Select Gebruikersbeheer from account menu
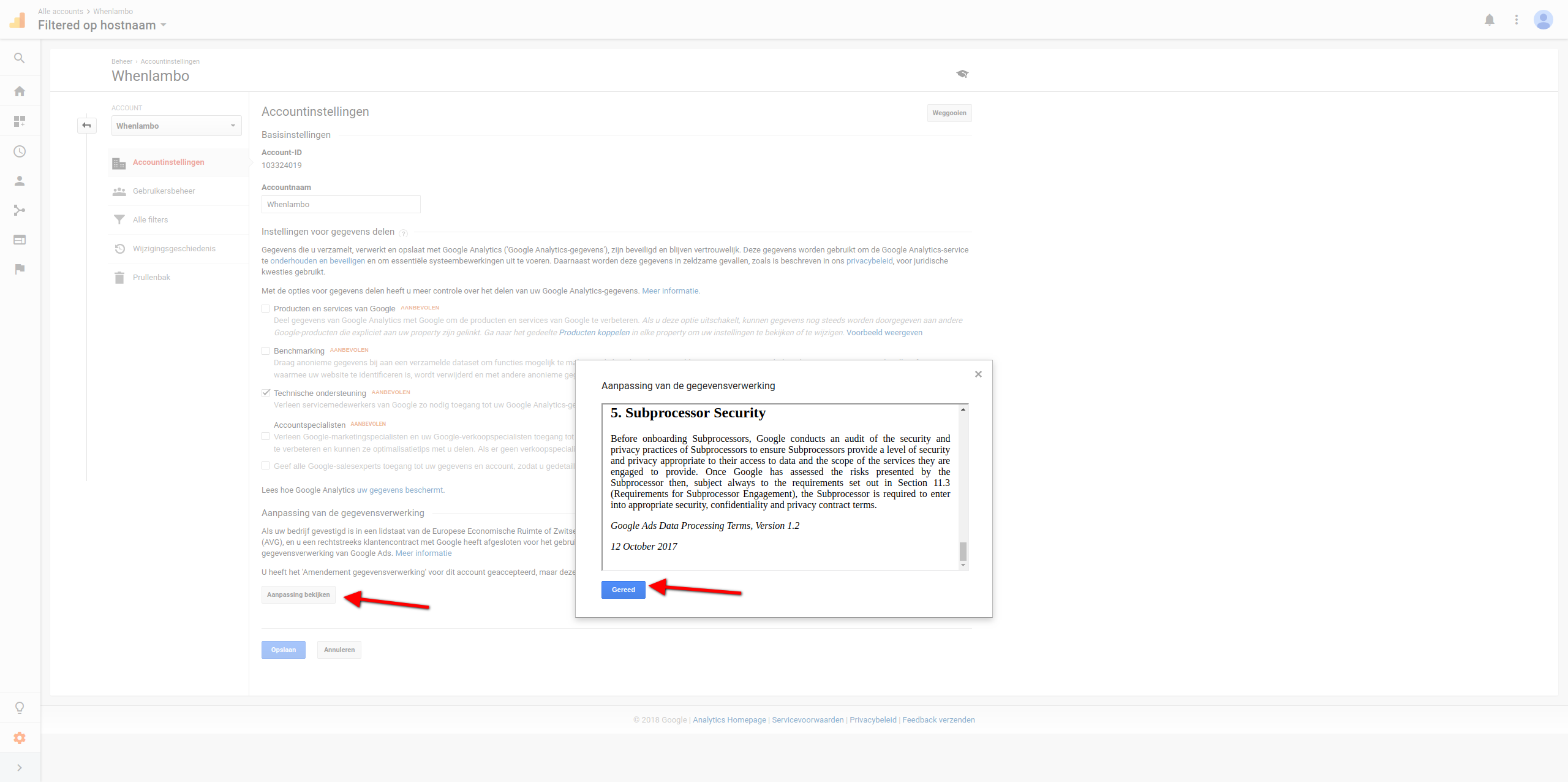The width and height of the screenshot is (1568, 782). pyautogui.click(x=164, y=190)
